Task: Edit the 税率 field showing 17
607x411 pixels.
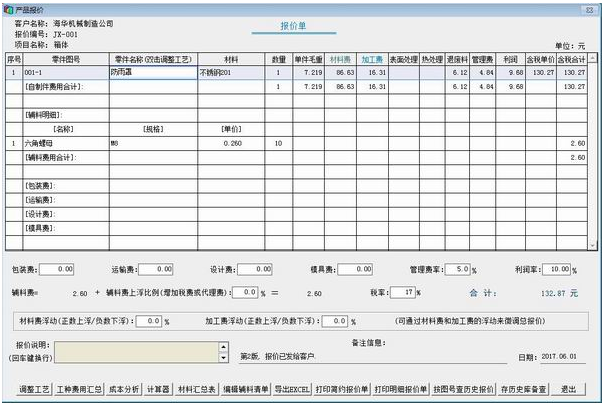Action: pyautogui.click(x=403, y=292)
